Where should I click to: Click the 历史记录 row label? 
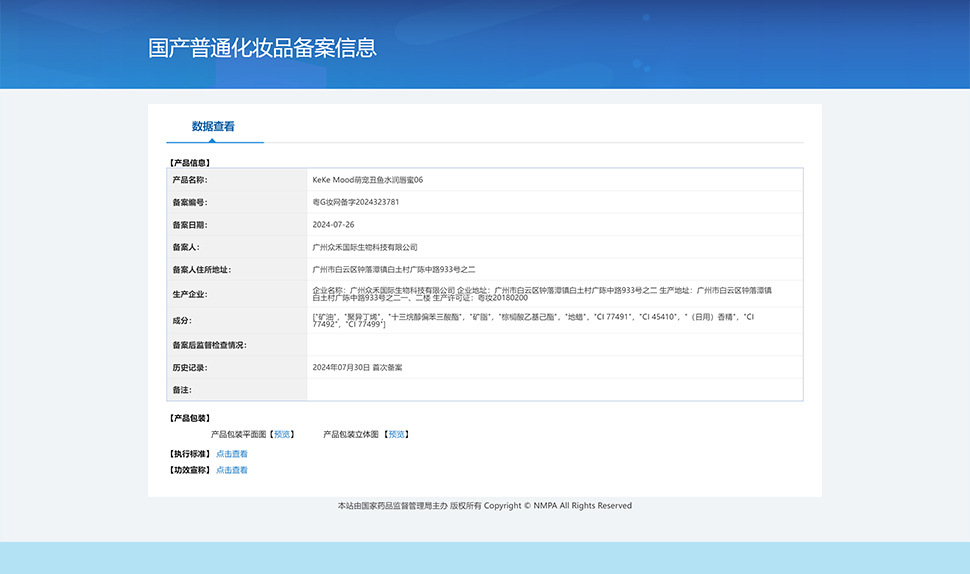190,367
